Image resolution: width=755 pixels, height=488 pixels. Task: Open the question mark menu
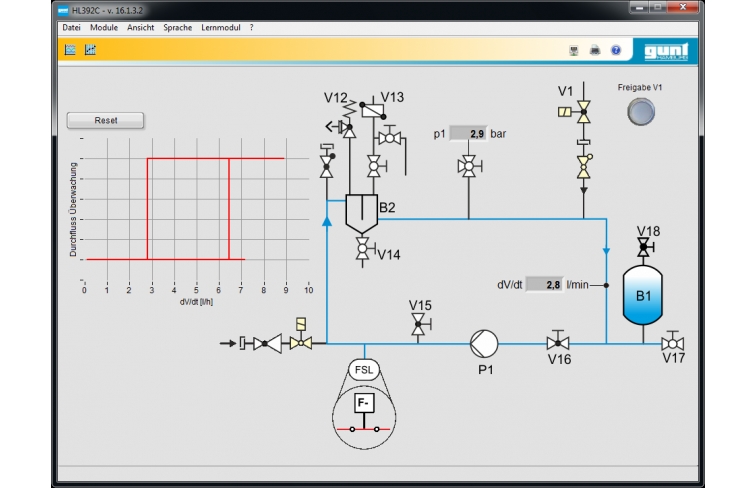251,27
